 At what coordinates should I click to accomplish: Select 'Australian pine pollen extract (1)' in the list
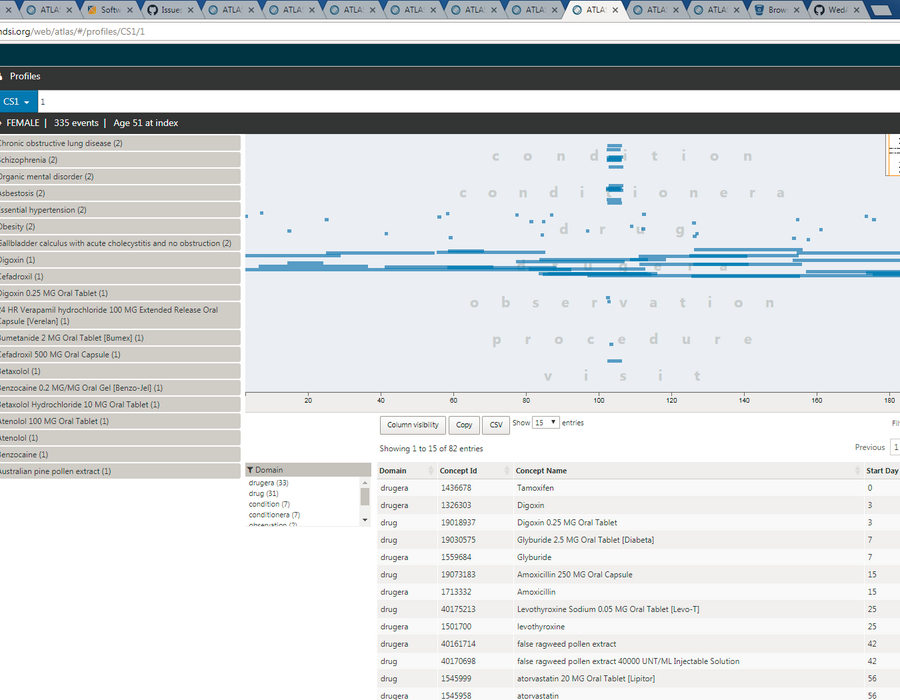[120, 471]
